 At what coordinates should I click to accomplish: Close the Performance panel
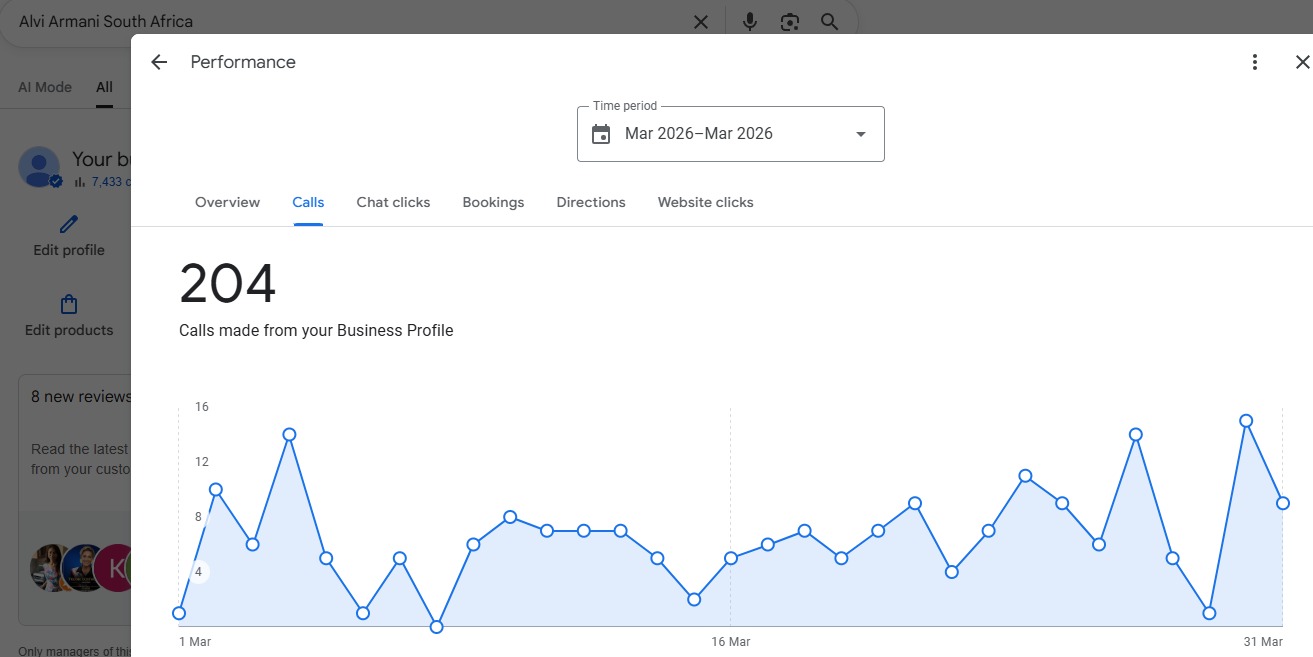point(1302,62)
